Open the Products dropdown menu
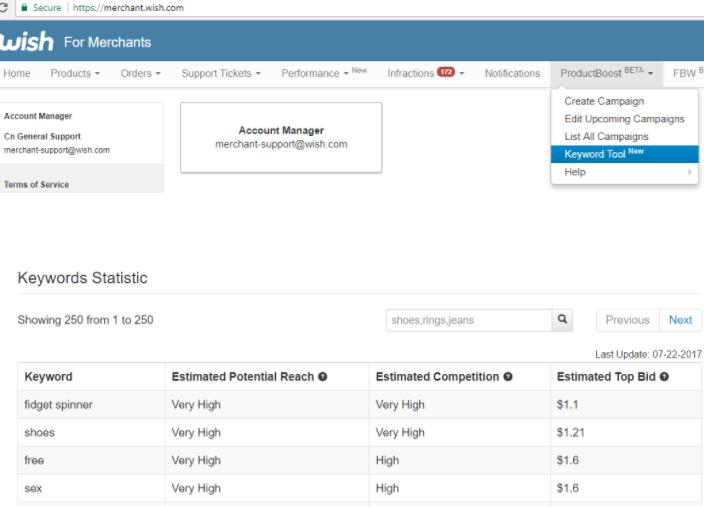The image size is (704, 508). [x=75, y=74]
